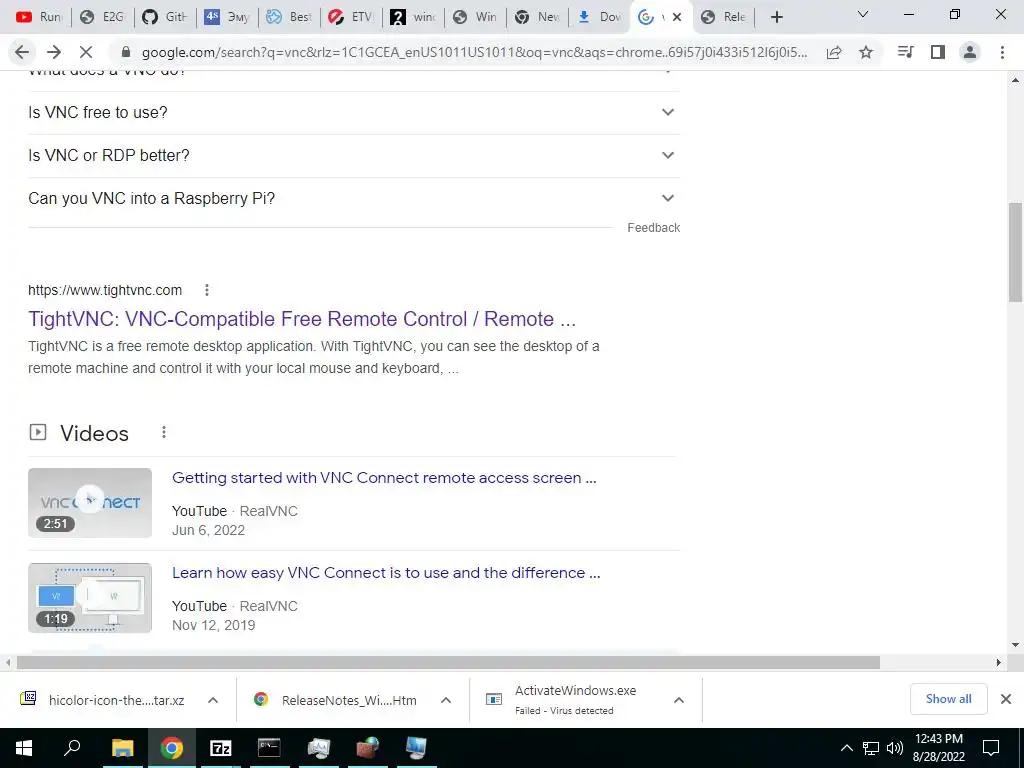Open 7-Zip from the taskbar
Image resolution: width=1024 pixels, height=768 pixels.
coord(220,748)
